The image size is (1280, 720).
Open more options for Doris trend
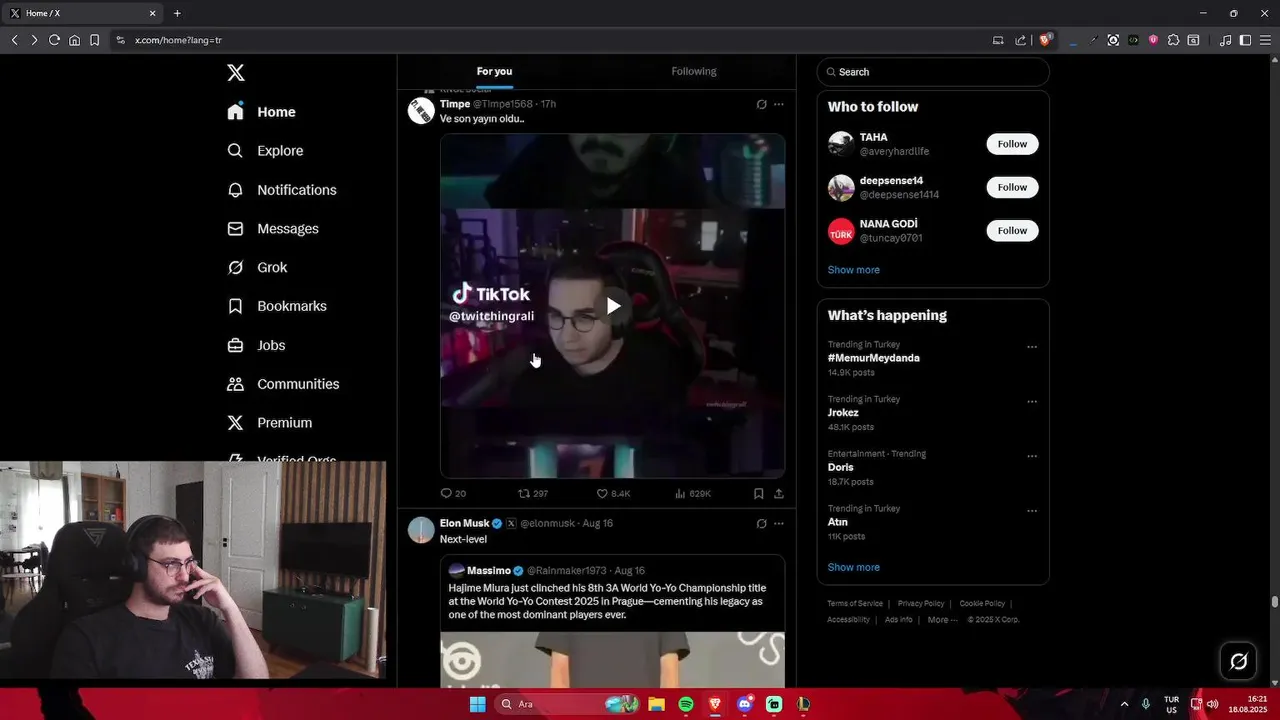[x=1032, y=456]
